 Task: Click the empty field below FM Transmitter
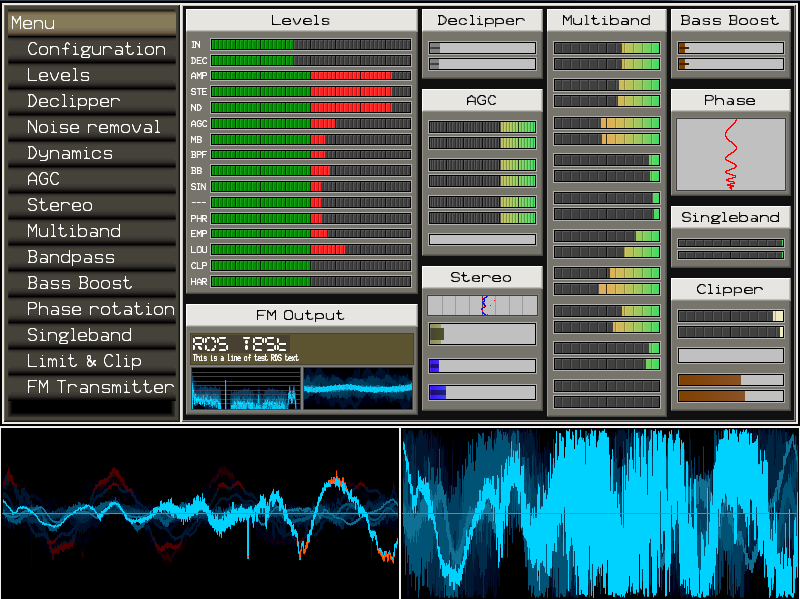point(92,407)
